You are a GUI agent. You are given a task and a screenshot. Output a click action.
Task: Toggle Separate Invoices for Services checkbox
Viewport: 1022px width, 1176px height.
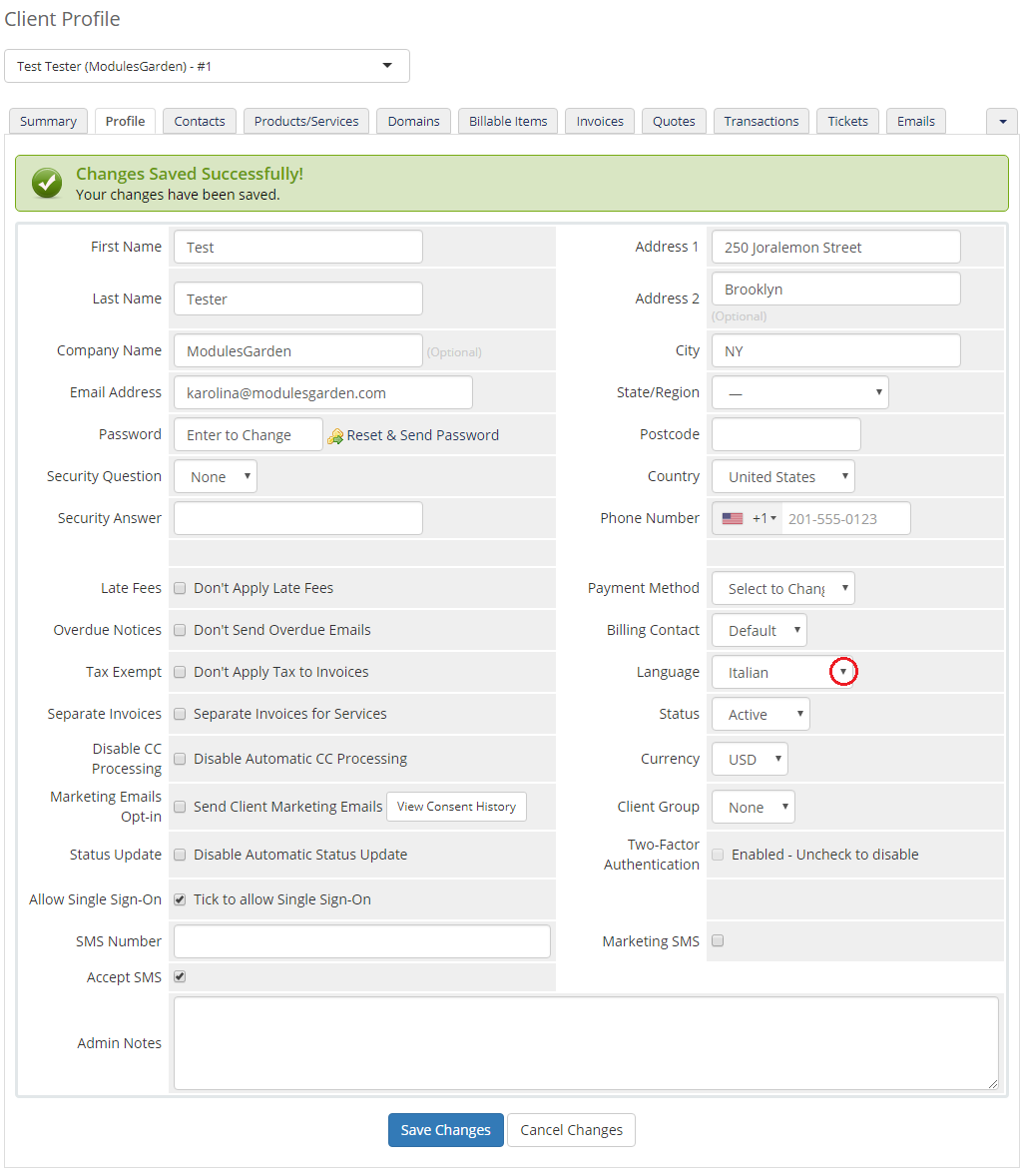(180, 714)
